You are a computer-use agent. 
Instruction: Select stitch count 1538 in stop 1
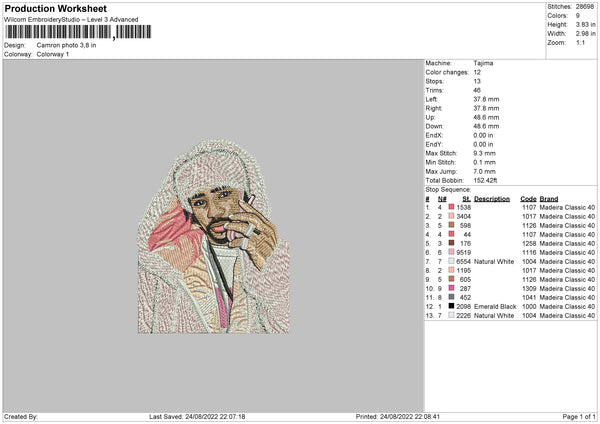(463, 207)
